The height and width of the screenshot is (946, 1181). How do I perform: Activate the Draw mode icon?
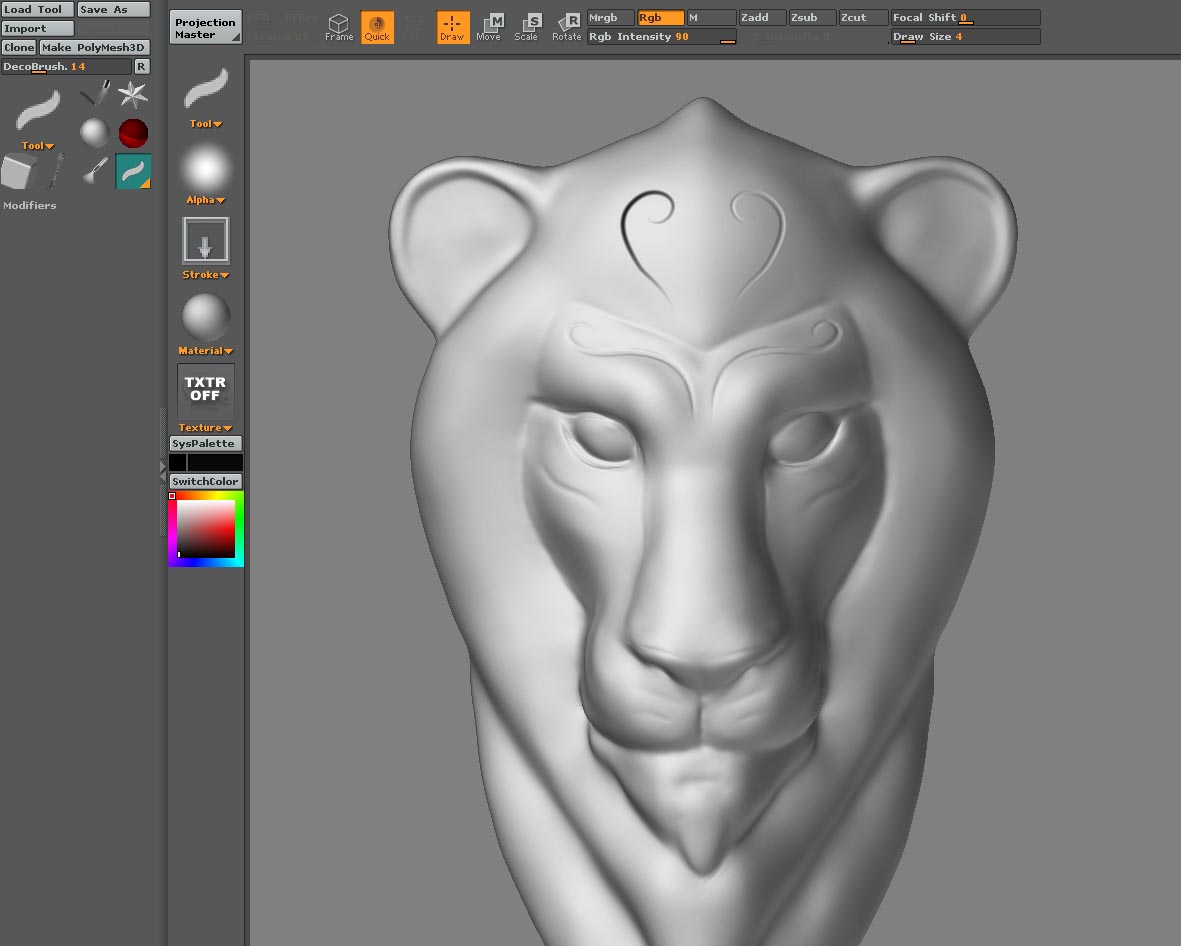click(453, 27)
